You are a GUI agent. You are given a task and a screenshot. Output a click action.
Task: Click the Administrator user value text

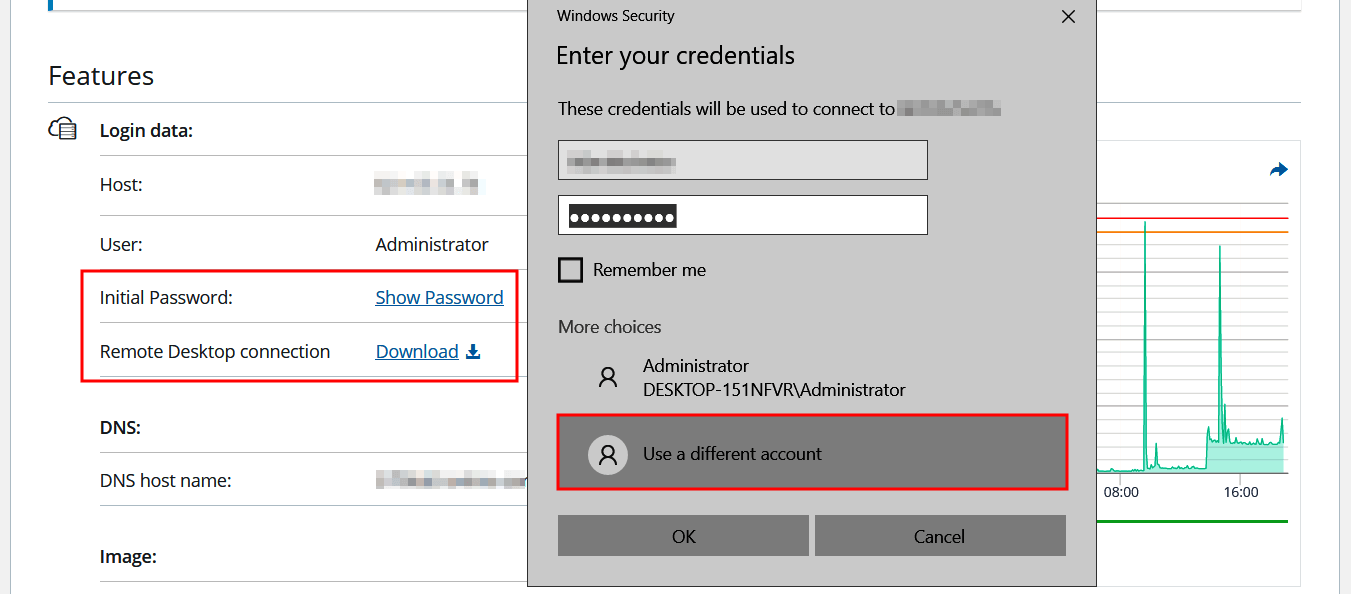click(x=432, y=245)
